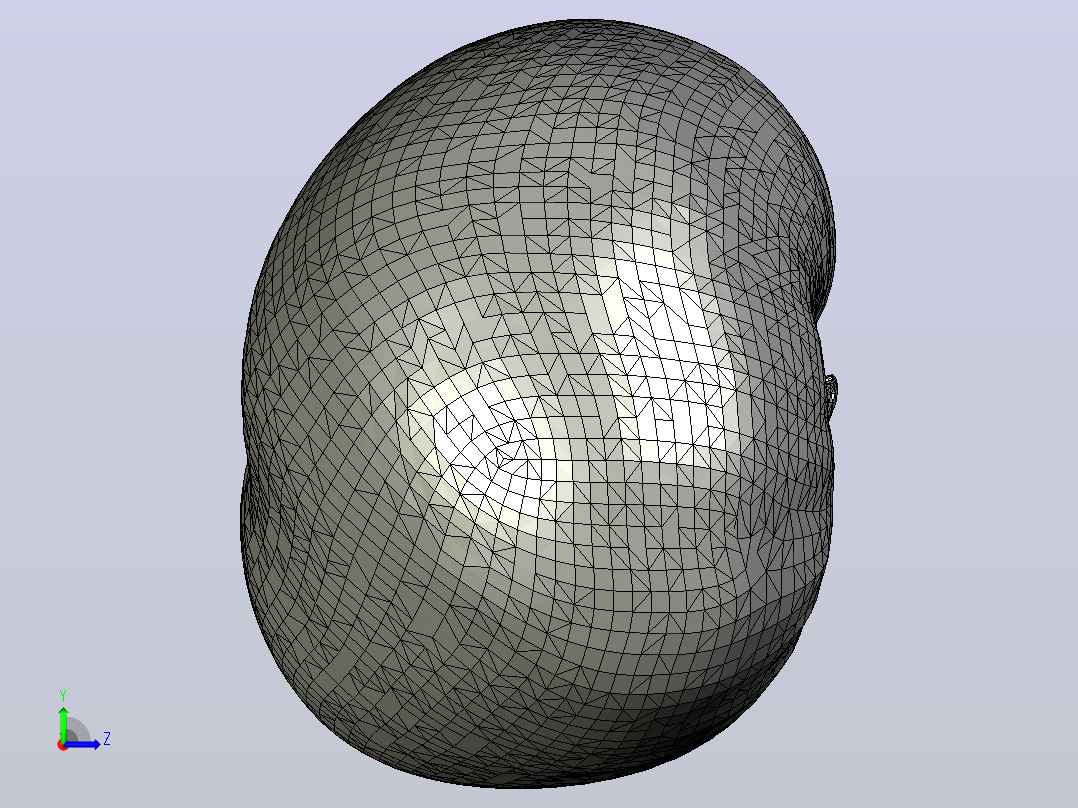Click the blue Z axis arrow on triad

point(83,745)
